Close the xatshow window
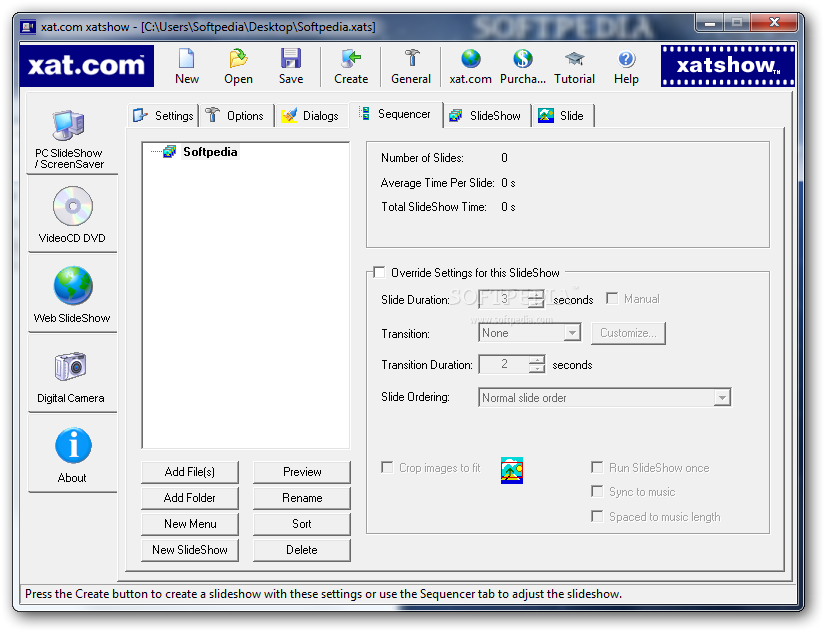Screen dimensions: 825x632 [774, 23]
